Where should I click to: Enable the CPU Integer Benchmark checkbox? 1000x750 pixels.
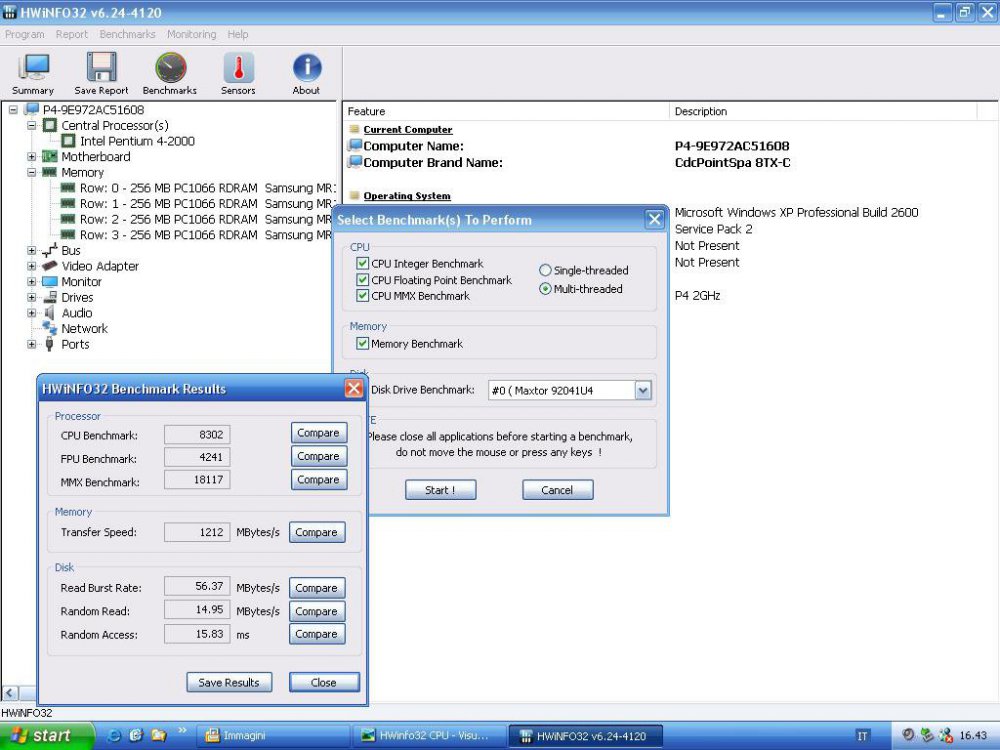click(363, 264)
